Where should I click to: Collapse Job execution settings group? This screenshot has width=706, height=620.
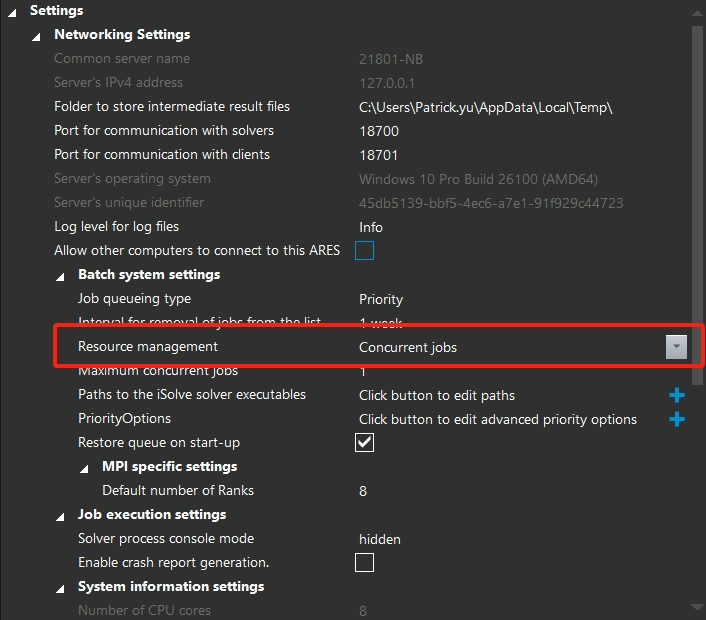[61, 515]
